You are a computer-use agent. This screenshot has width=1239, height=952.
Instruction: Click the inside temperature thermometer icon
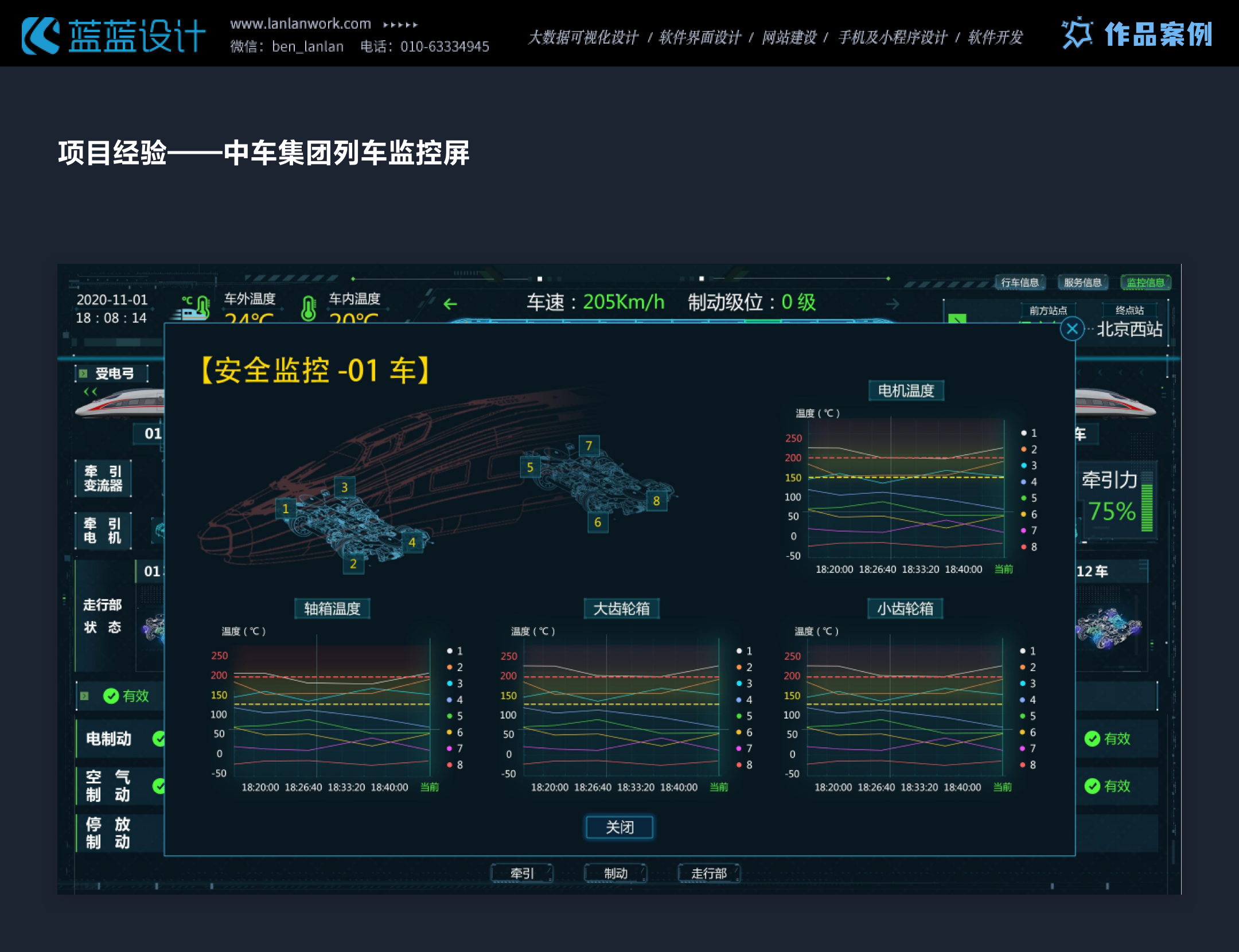point(309,308)
